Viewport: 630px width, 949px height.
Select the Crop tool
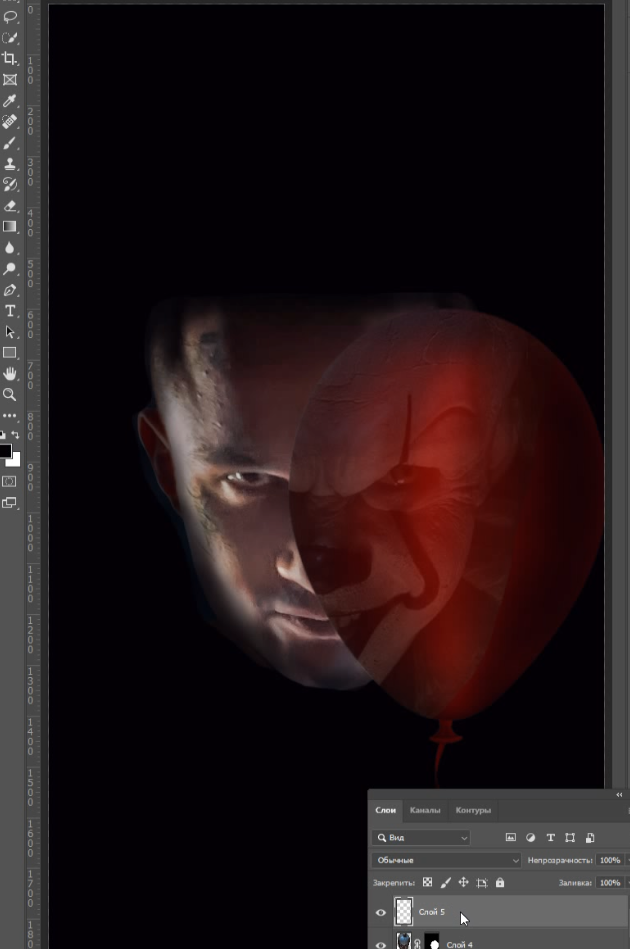pos(10,59)
